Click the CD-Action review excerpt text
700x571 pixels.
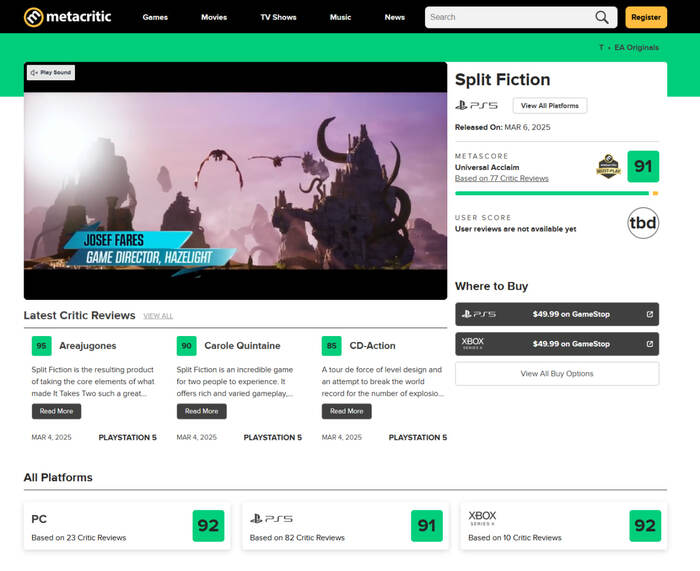(383, 382)
